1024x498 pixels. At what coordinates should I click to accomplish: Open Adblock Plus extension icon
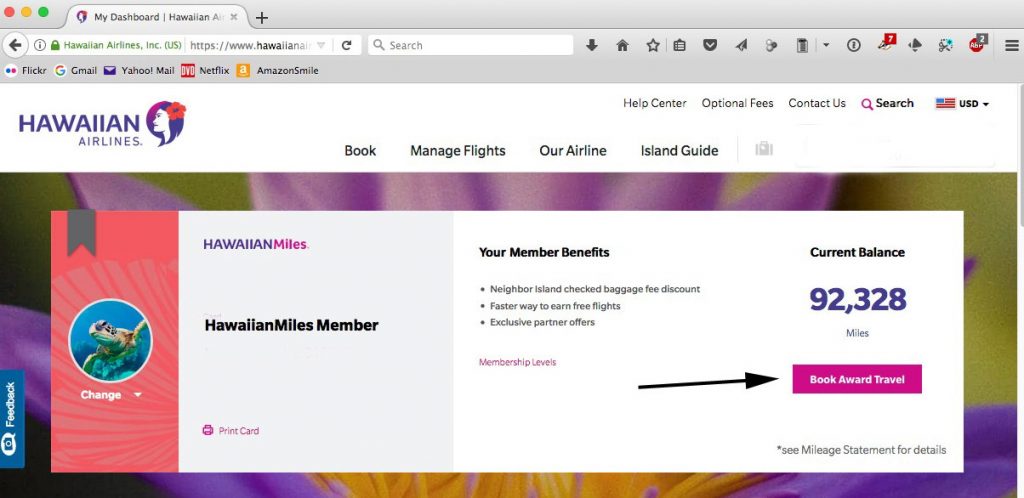point(978,44)
